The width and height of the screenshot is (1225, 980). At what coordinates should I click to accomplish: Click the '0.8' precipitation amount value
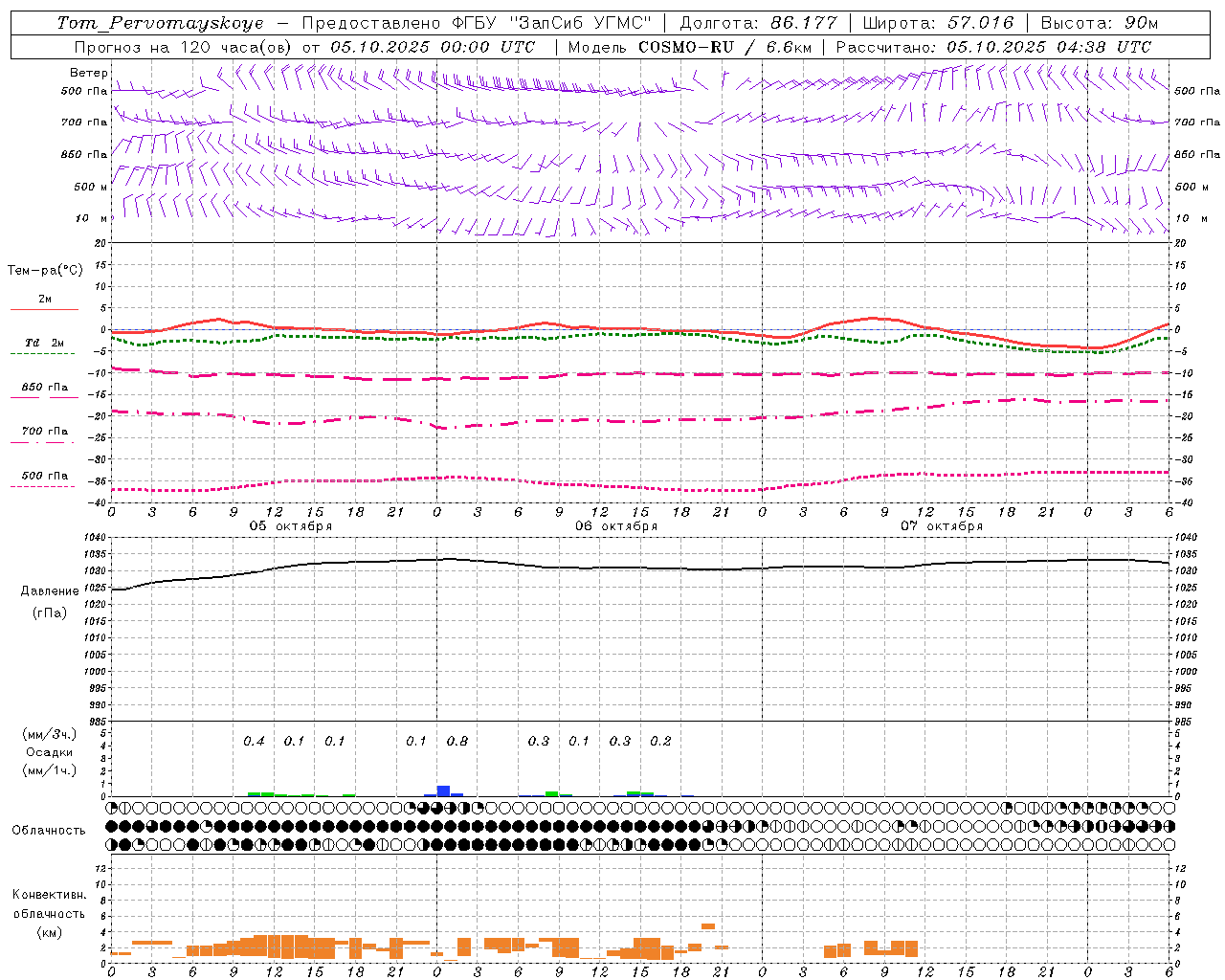point(457,742)
